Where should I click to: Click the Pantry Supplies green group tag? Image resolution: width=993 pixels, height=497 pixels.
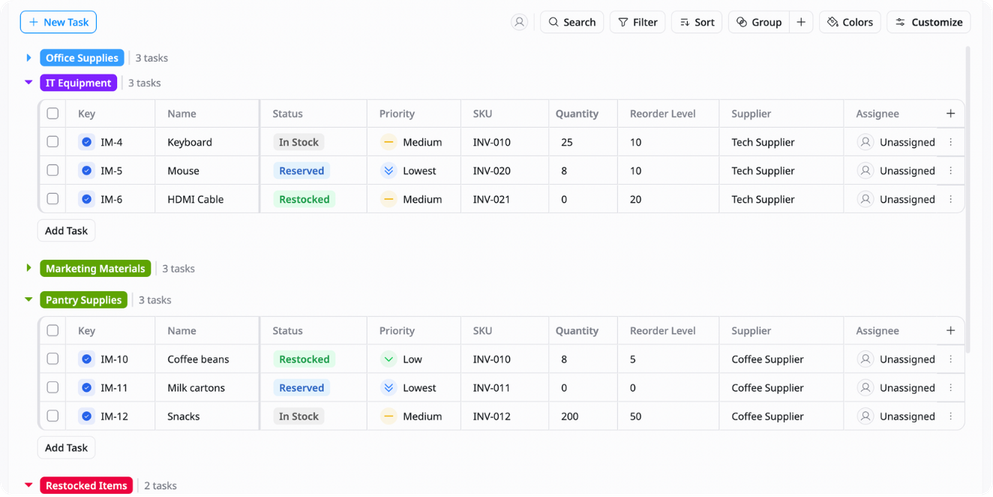[84, 300]
